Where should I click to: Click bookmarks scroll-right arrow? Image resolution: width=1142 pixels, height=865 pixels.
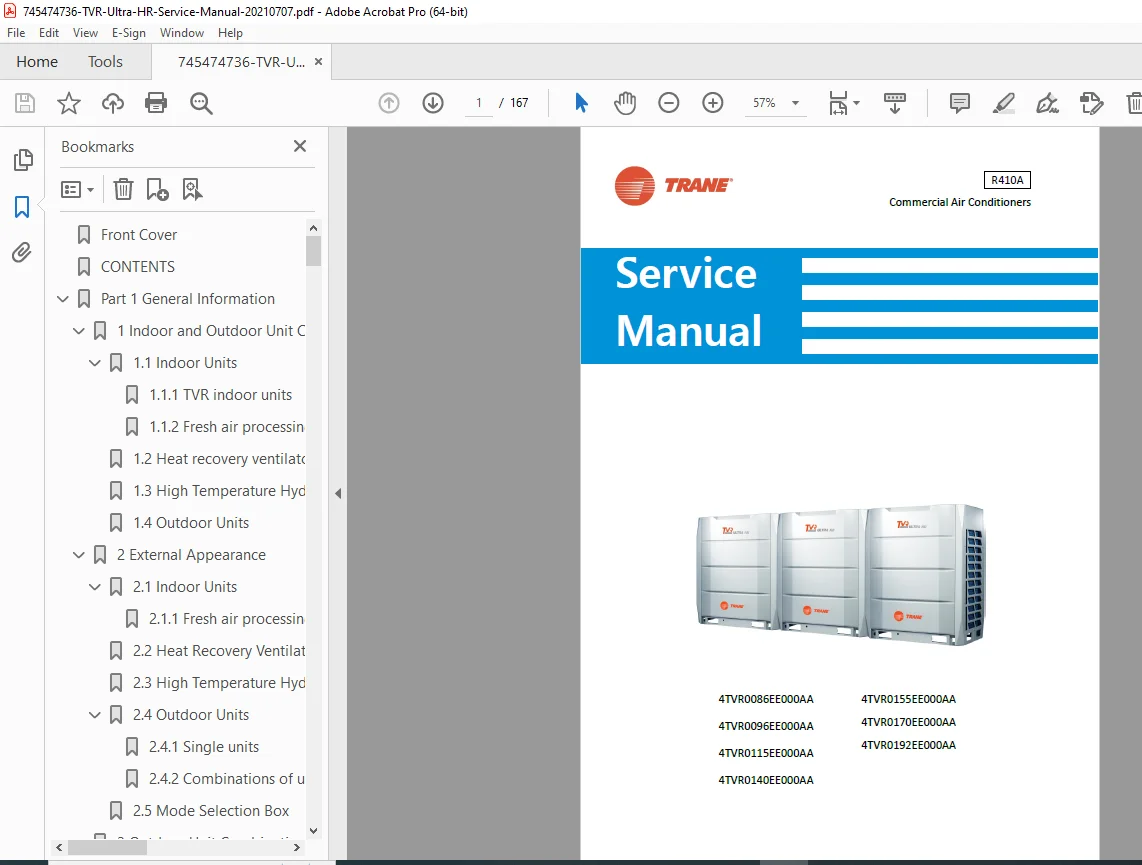coord(296,848)
